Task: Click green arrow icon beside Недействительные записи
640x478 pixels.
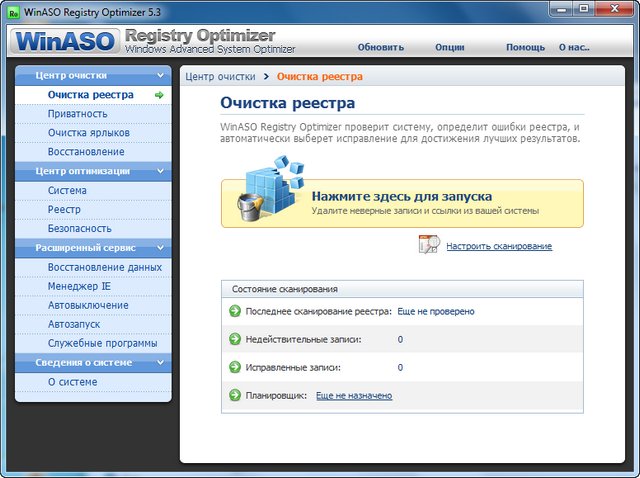Action: point(235,340)
